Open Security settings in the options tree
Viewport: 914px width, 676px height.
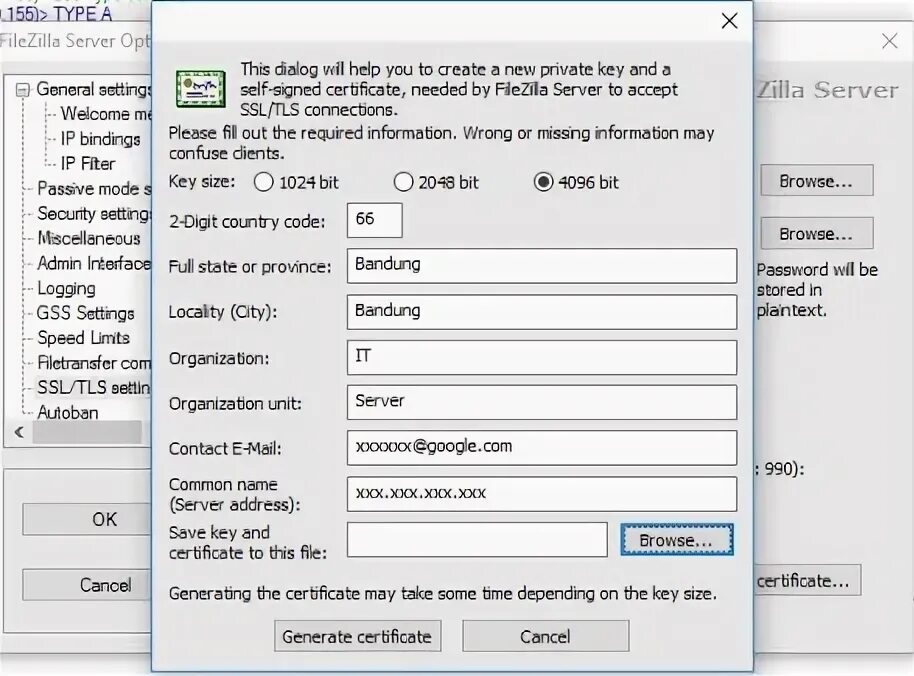click(x=94, y=214)
